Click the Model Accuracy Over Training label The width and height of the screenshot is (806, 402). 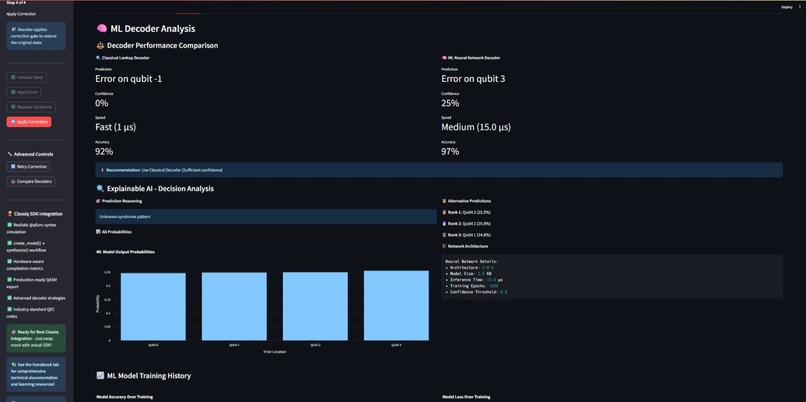coord(124,397)
